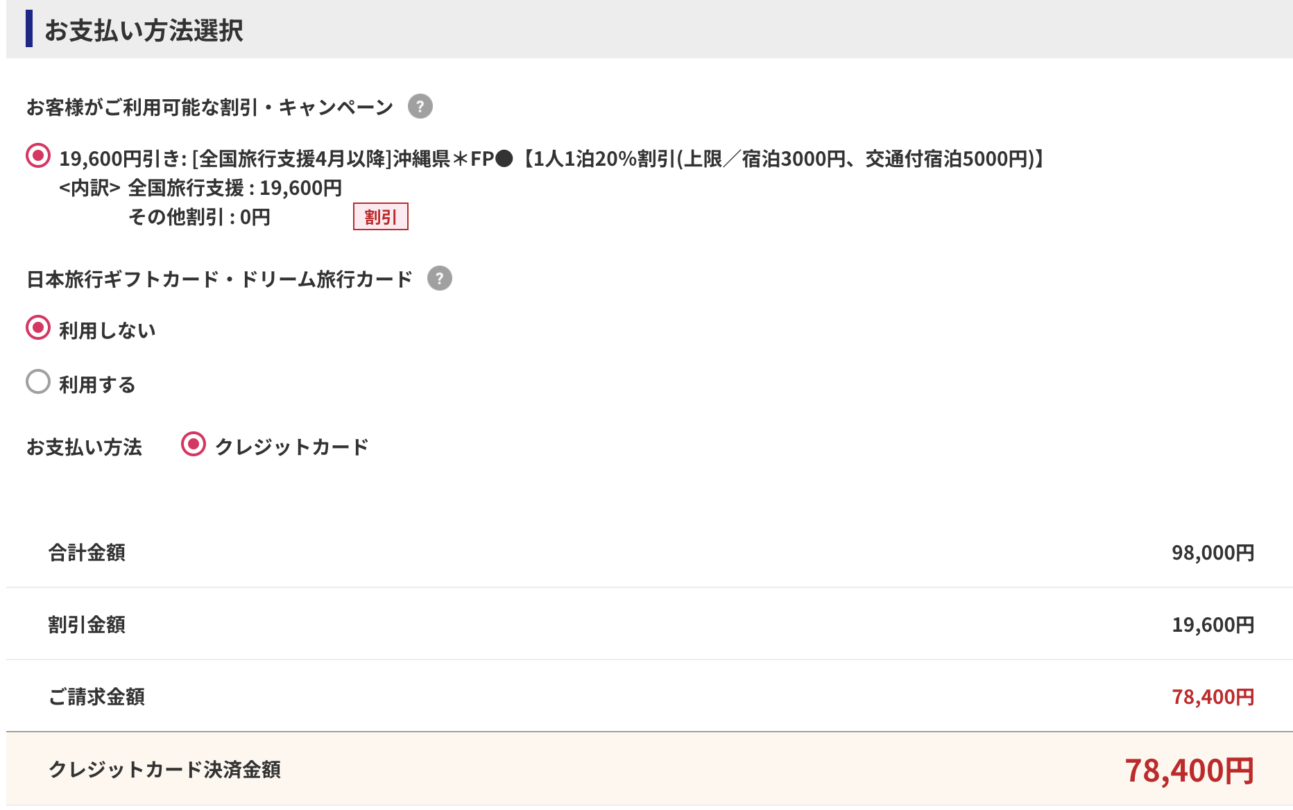Open help icon beside ギフトカード・ドリーム旅行カード heading
1293x810 pixels.
coord(439,279)
